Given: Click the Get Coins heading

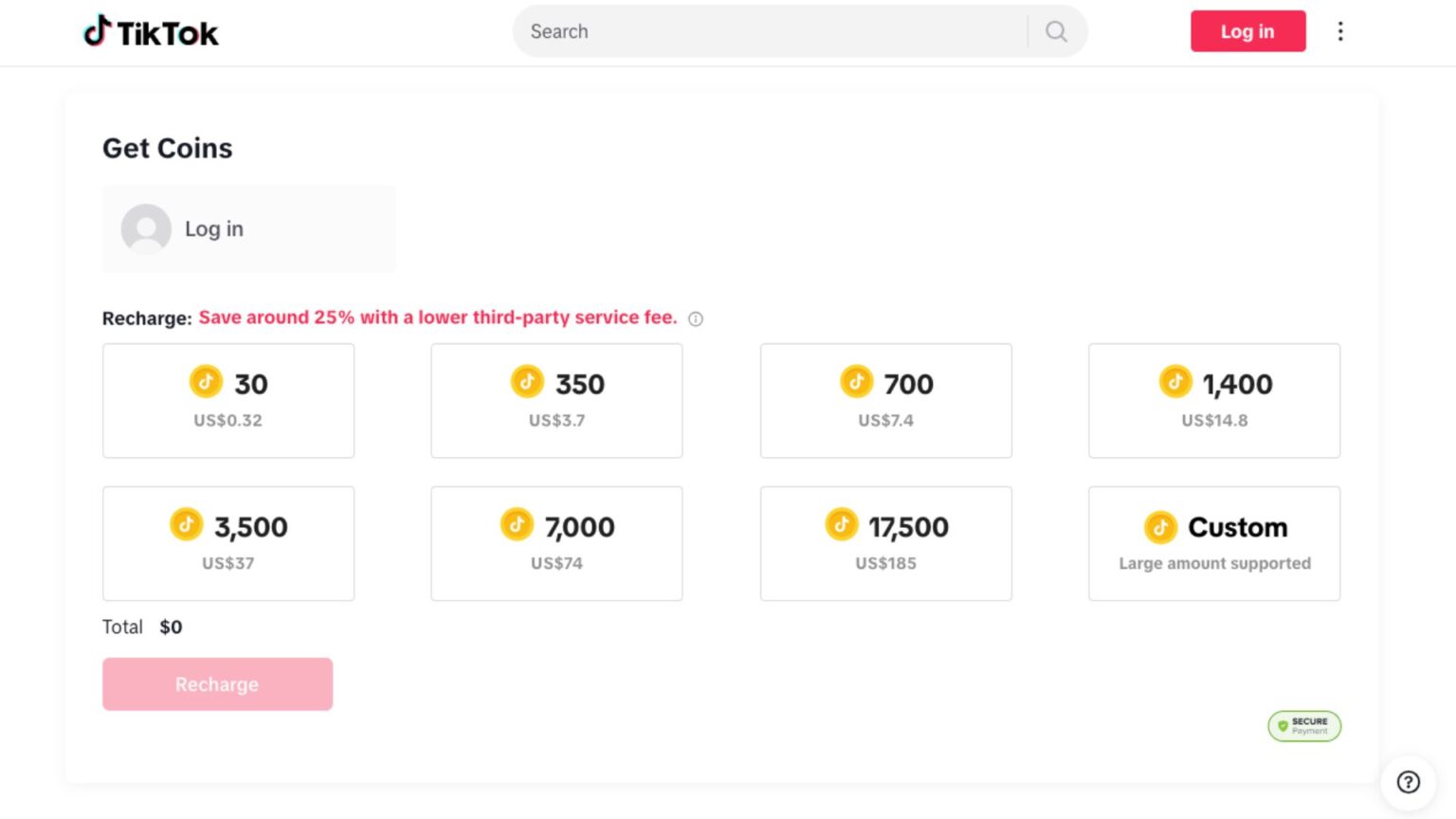Looking at the screenshot, I should 167,148.
